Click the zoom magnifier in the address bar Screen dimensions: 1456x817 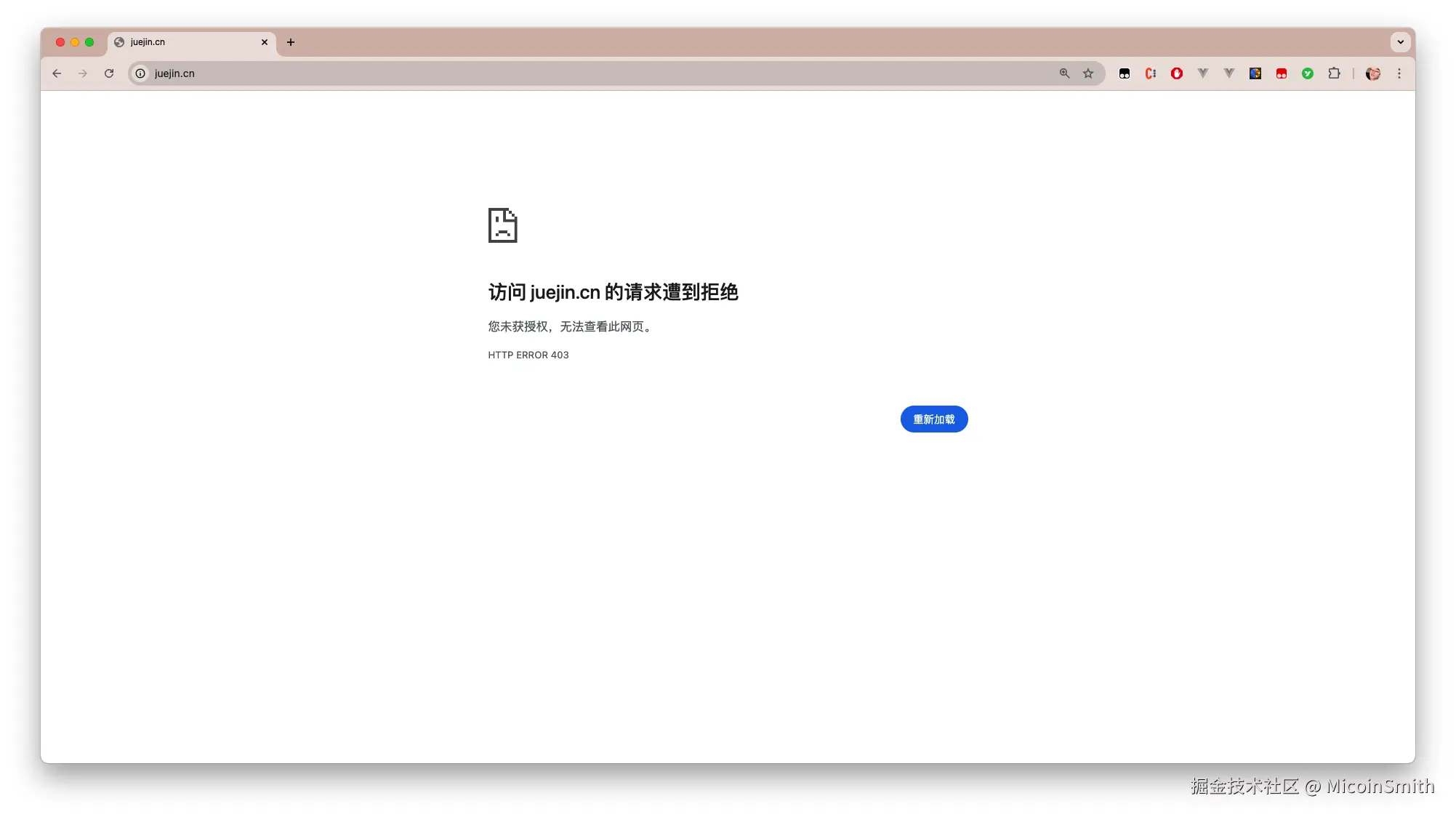tap(1063, 73)
